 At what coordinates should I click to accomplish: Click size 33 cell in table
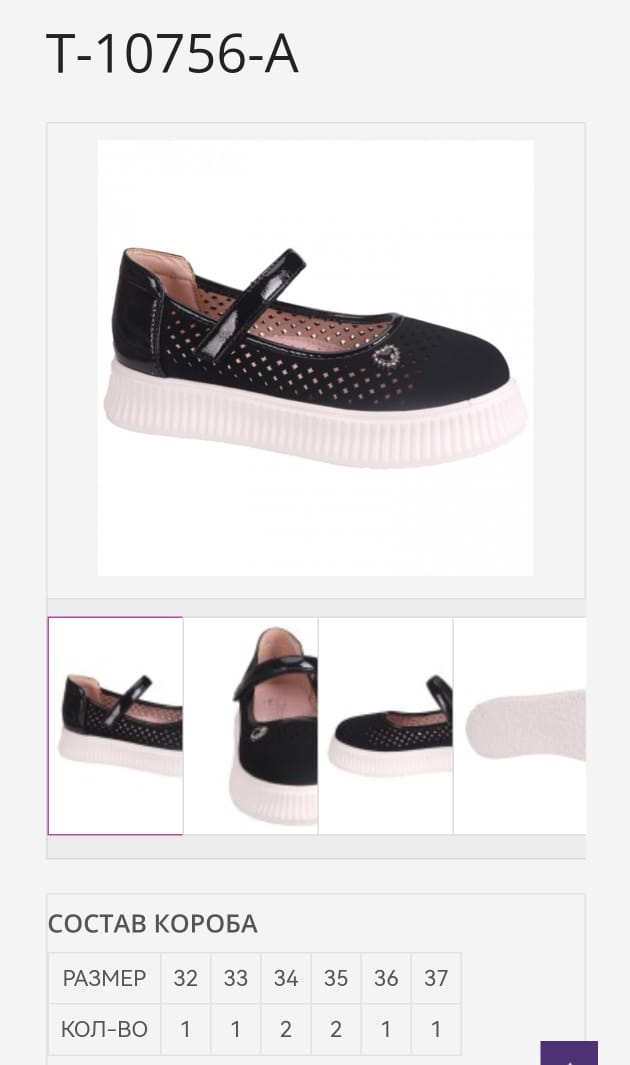pos(236,978)
